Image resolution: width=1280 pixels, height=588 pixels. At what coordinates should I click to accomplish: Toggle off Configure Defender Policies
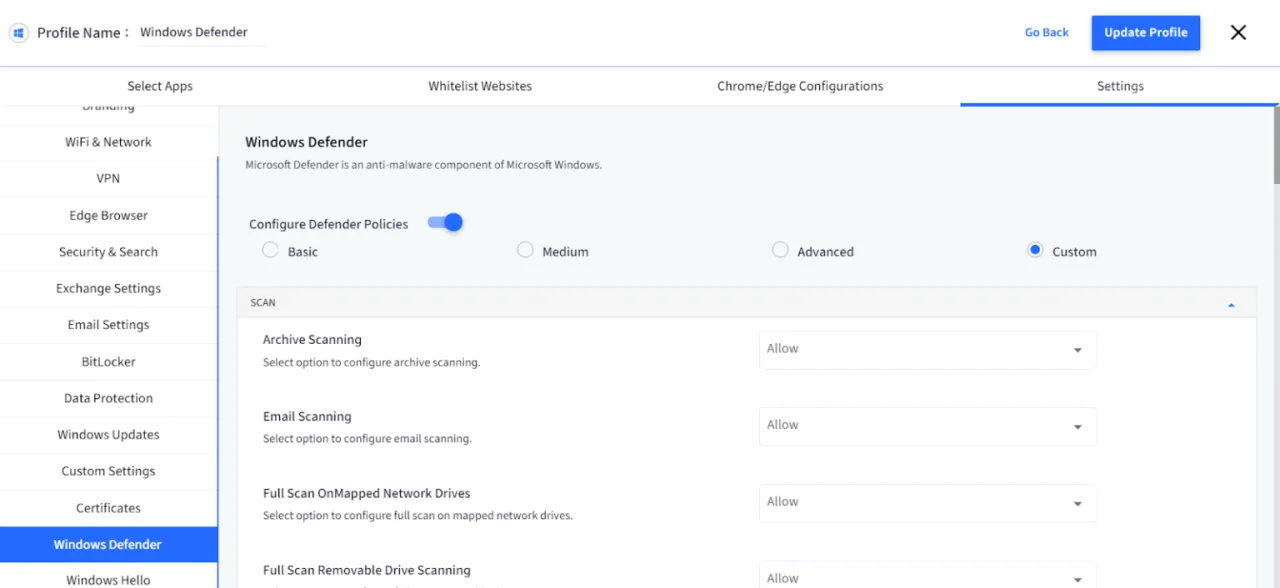444,222
